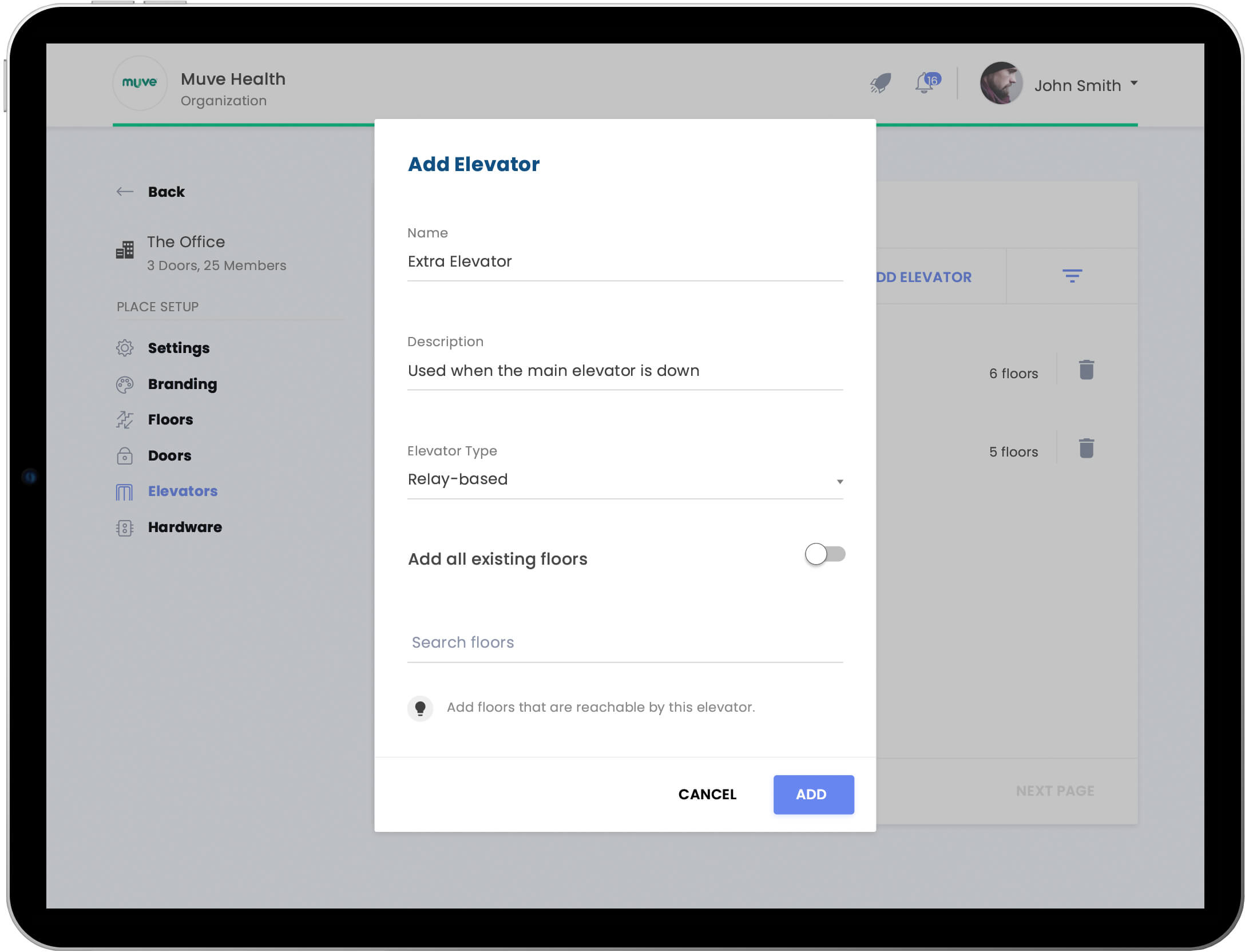Delete the 5 floors elevator via trash icon
Screen dimensions: 1245x952
[1086, 449]
